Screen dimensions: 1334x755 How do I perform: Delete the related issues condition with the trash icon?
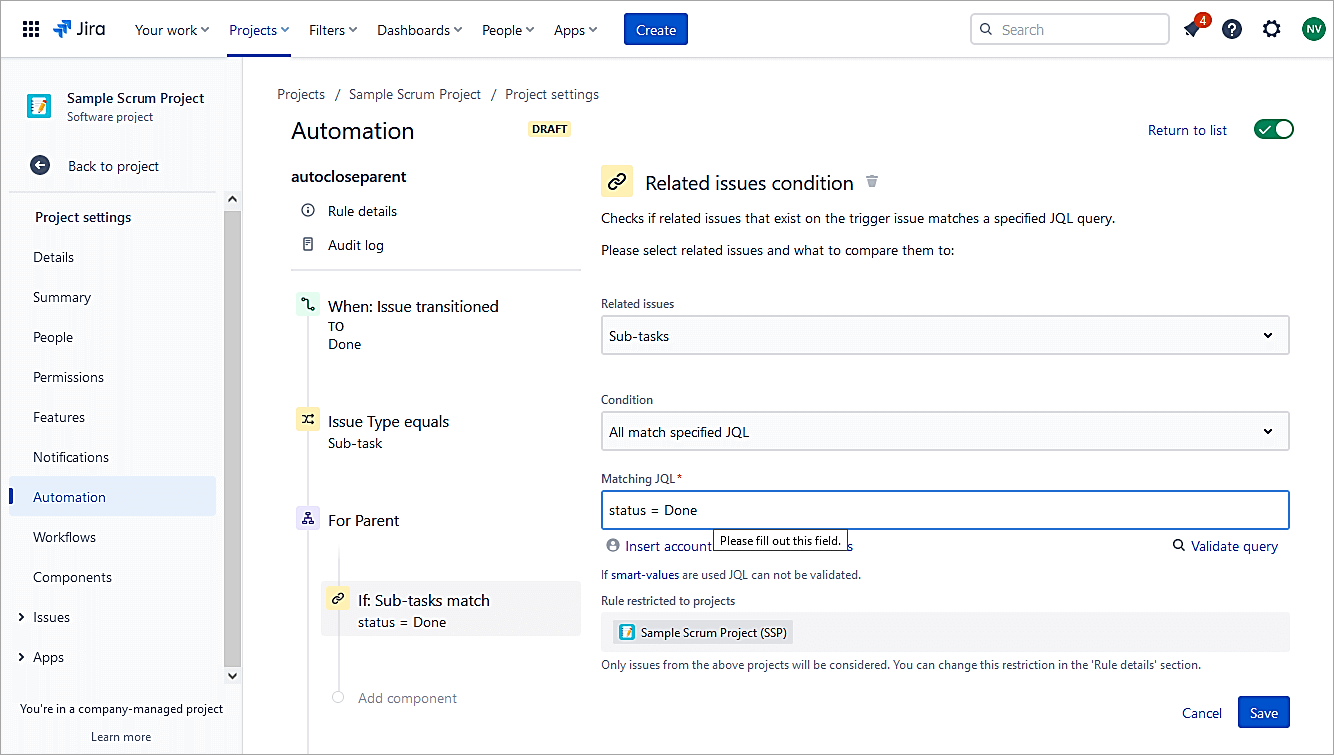tap(872, 182)
